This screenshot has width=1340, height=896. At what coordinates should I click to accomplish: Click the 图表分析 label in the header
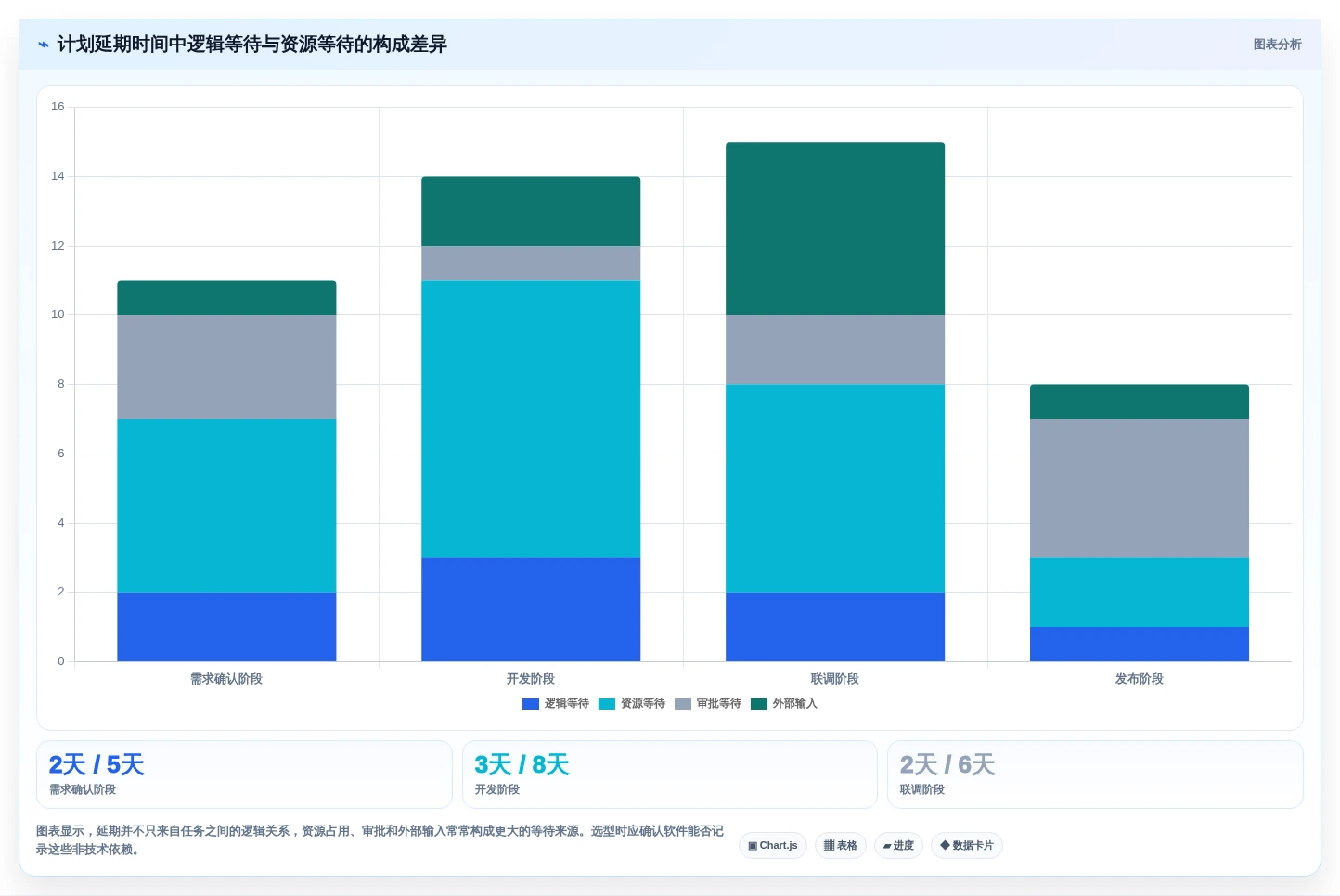tap(1277, 45)
